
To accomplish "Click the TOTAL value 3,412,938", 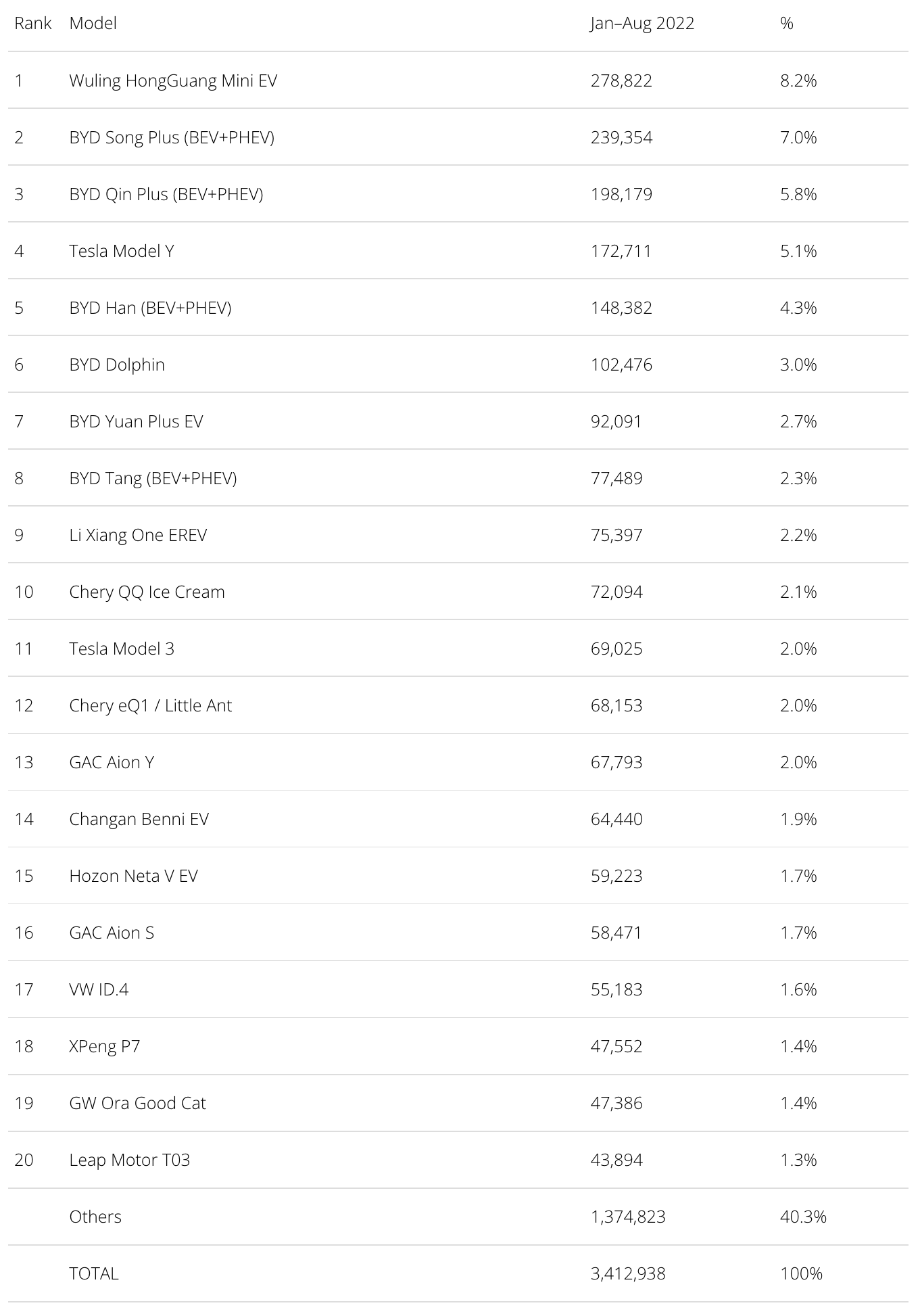I will point(628,1273).
